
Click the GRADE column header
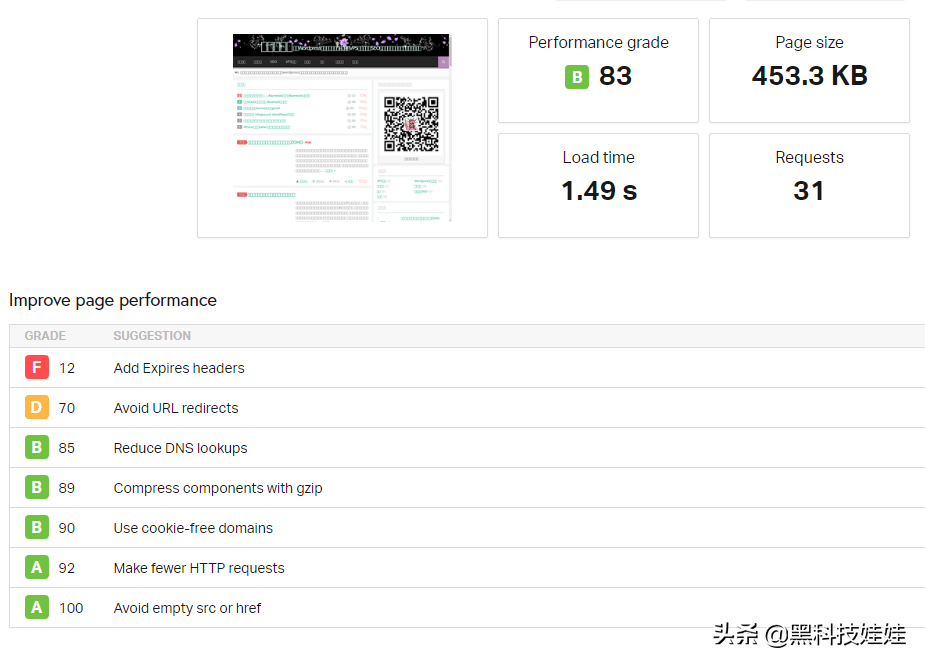point(45,336)
